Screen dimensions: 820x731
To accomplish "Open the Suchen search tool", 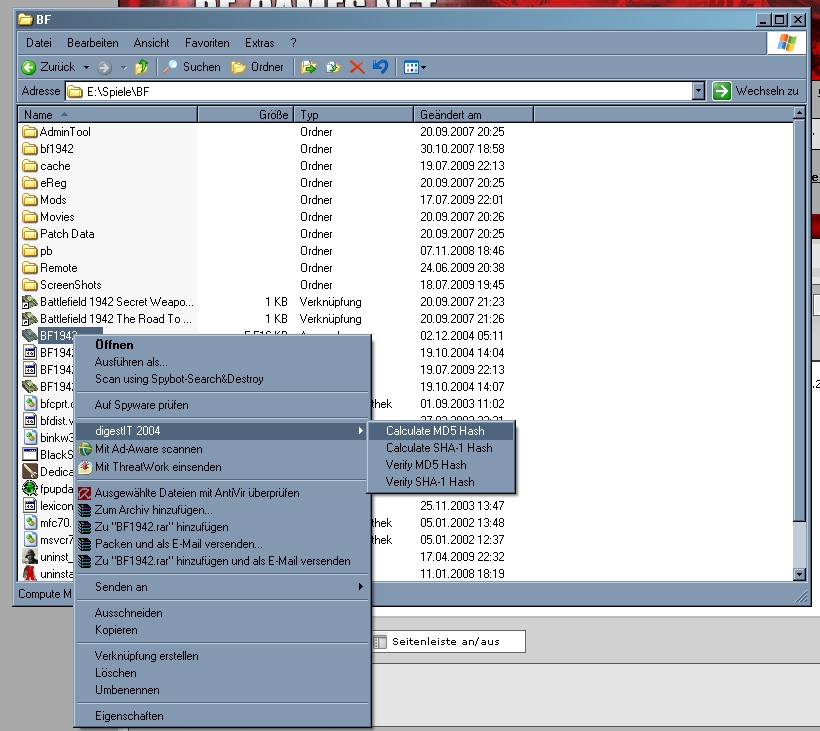I will 191,67.
